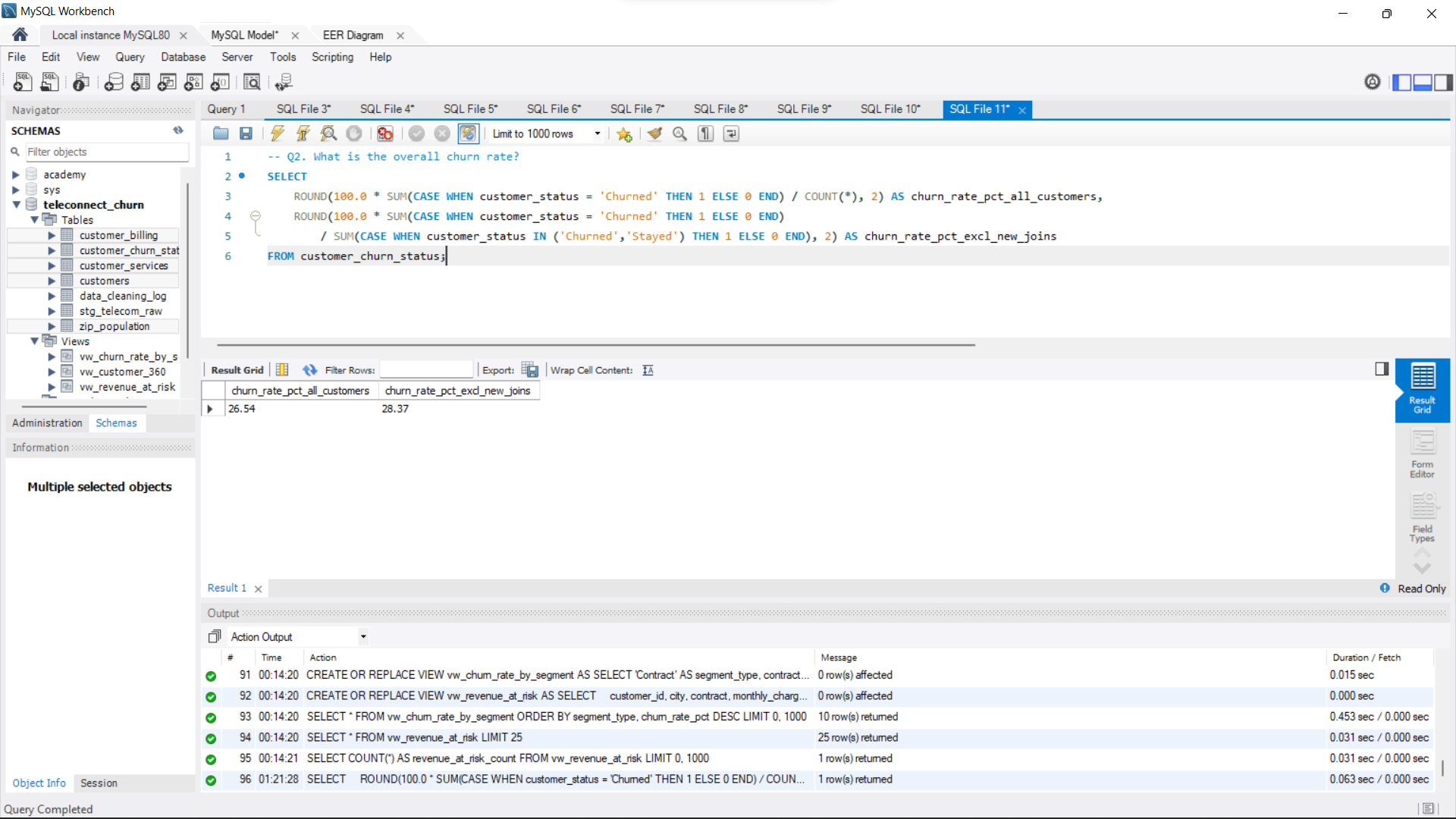Open the Form Editor view

pyautogui.click(x=1422, y=454)
